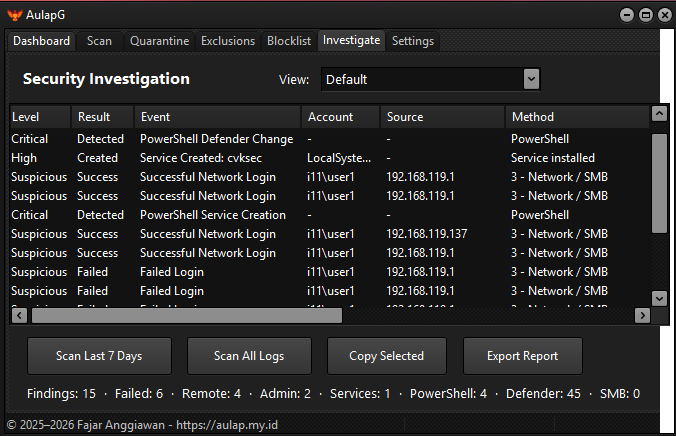Viewport: 676px width, 436px height.
Task: Click the High level cell
Action: click(x=24, y=158)
